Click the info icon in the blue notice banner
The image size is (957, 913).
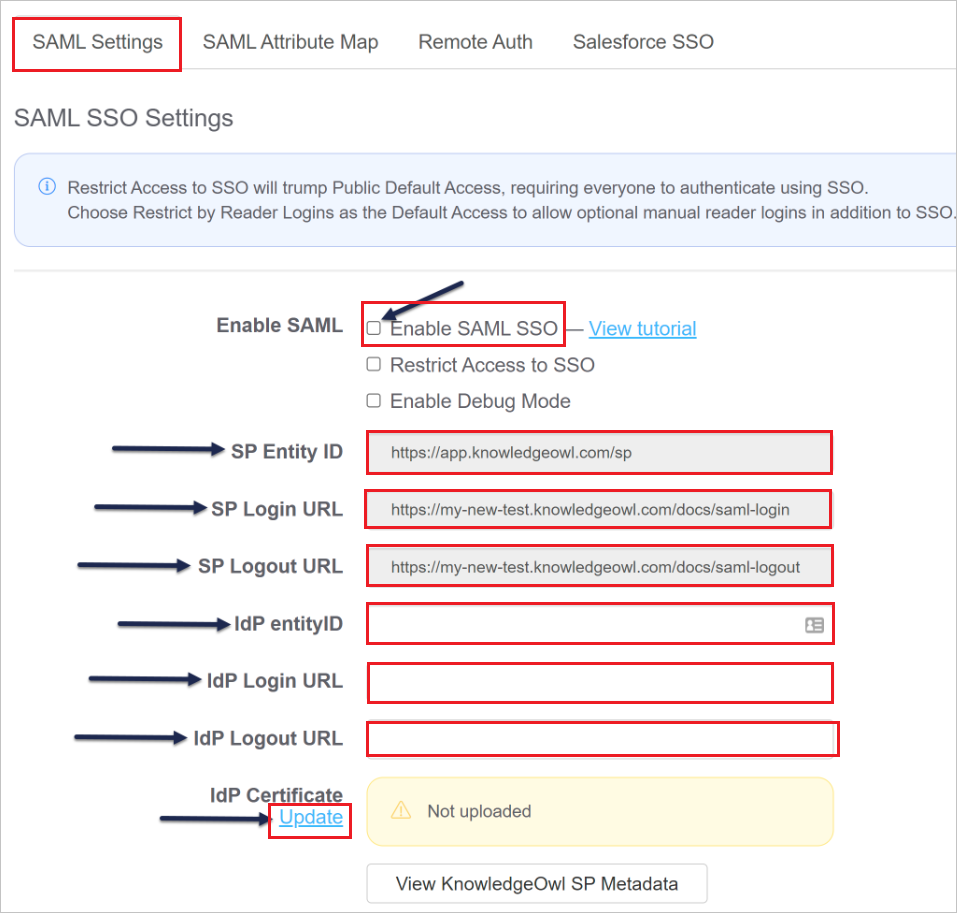tap(46, 187)
